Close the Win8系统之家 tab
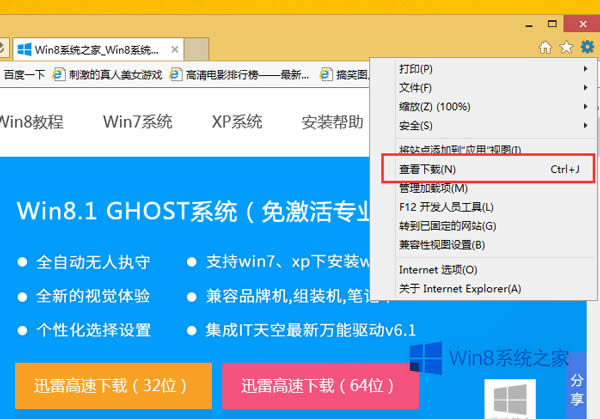Image resolution: width=600 pixels, height=419 pixels. [x=174, y=49]
